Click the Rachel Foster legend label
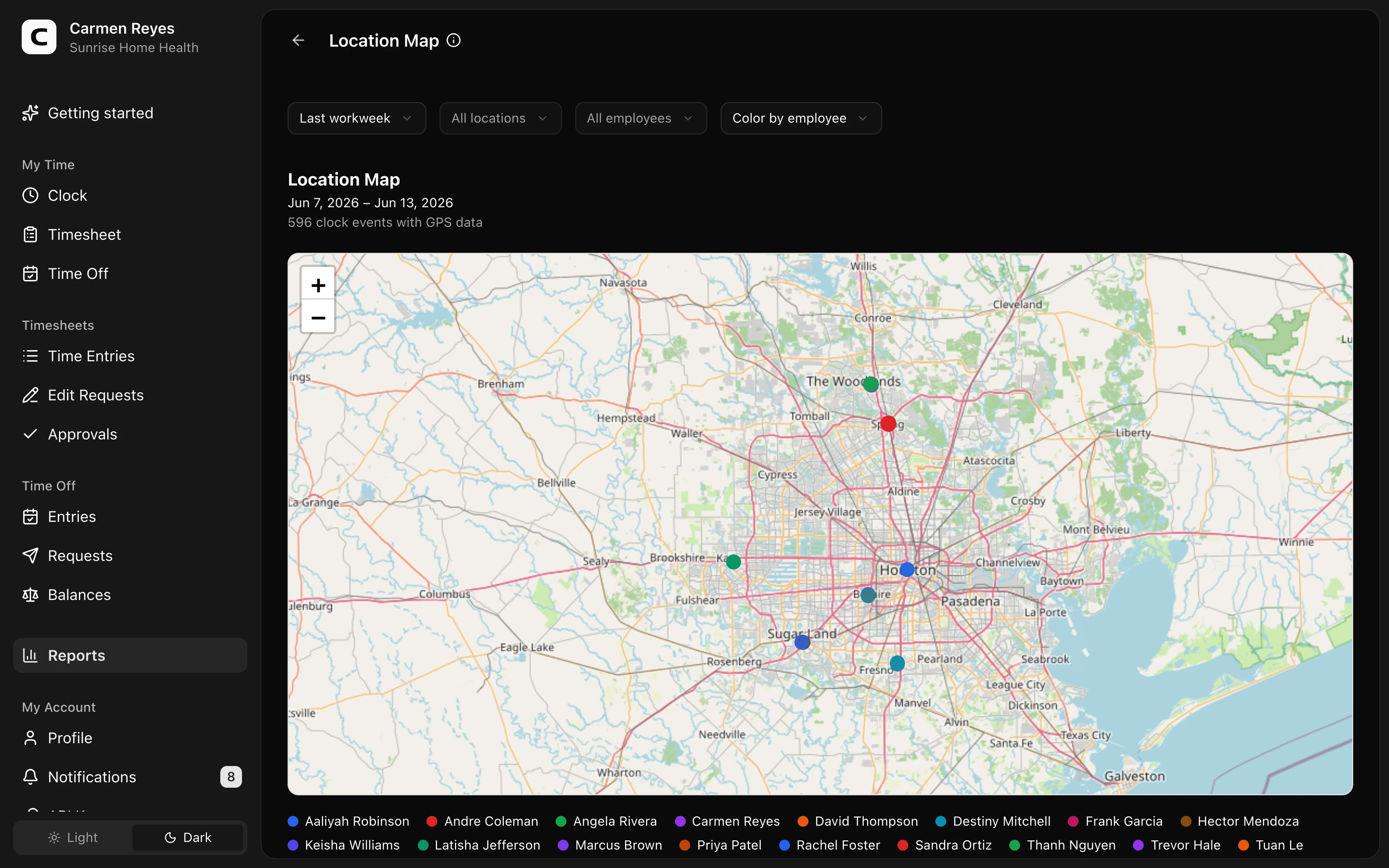1389x868 pixels. (838, 845)
